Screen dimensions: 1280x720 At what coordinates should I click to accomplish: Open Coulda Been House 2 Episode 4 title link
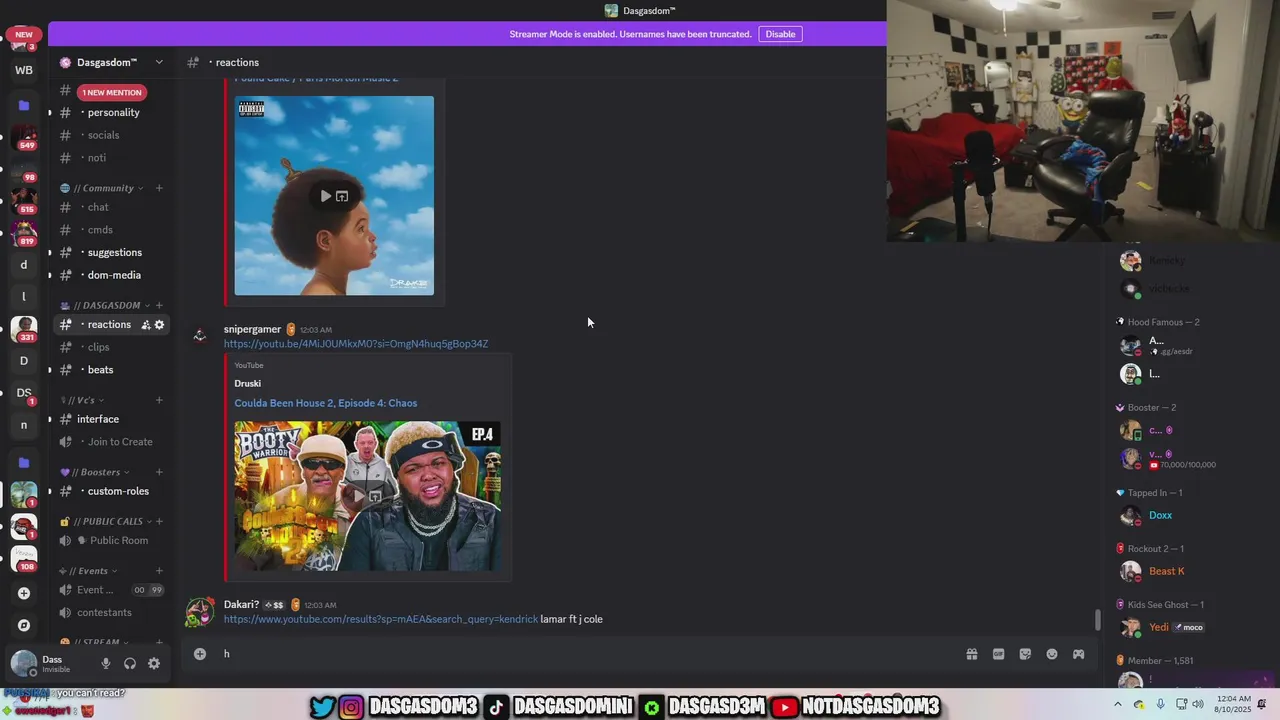[x=326, y=403]
